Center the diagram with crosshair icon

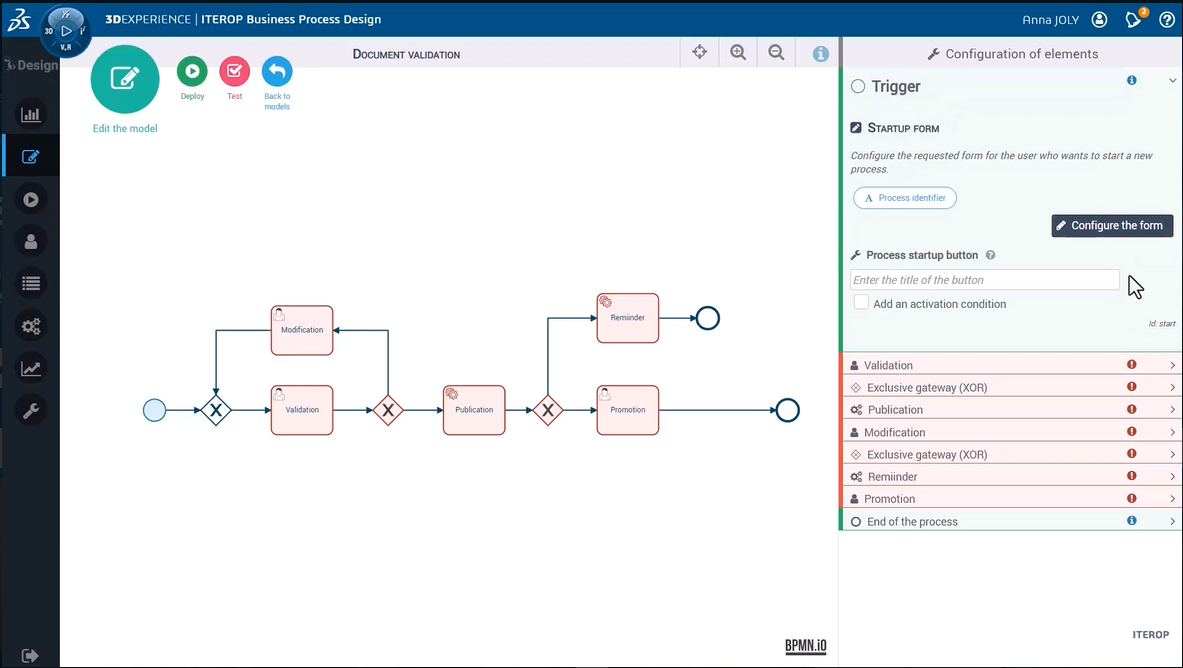699,52
